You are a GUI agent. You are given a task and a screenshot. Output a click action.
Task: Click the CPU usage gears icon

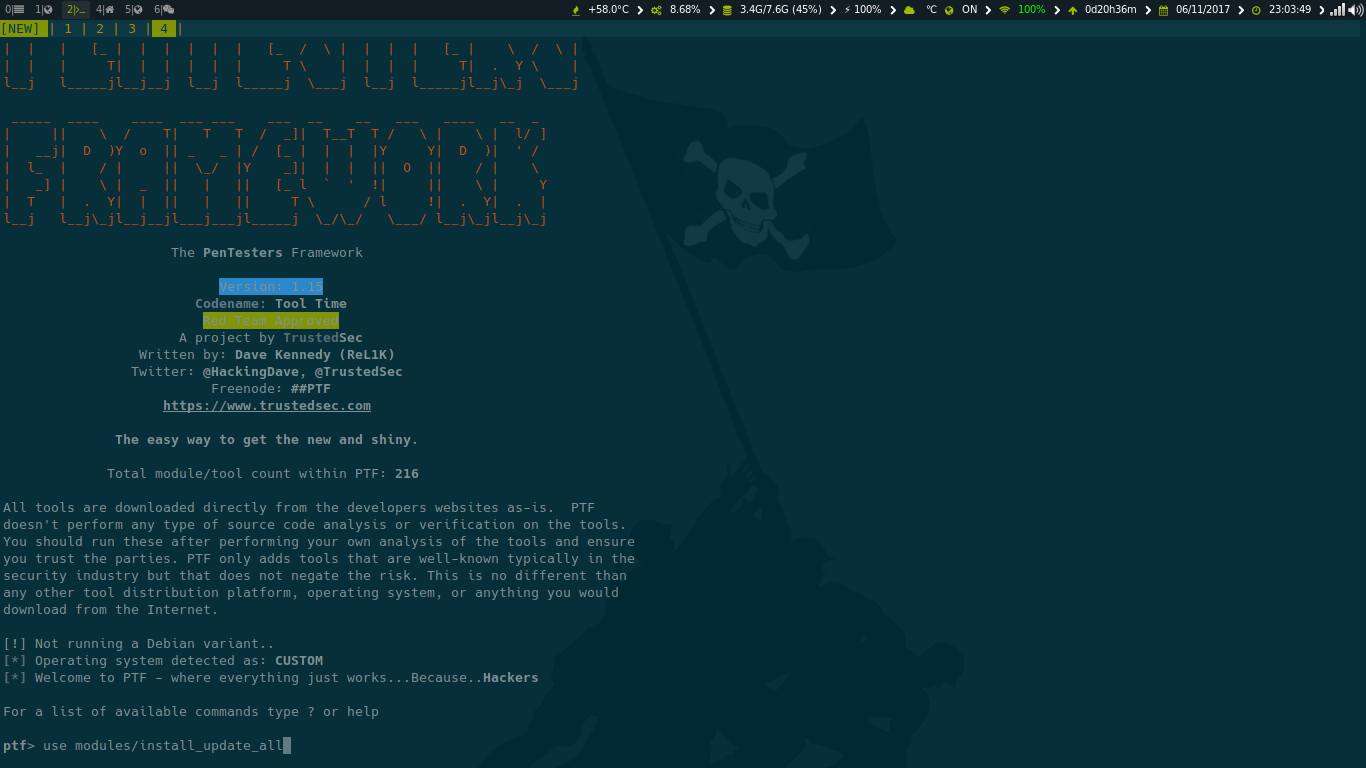[x=656, y=10]
